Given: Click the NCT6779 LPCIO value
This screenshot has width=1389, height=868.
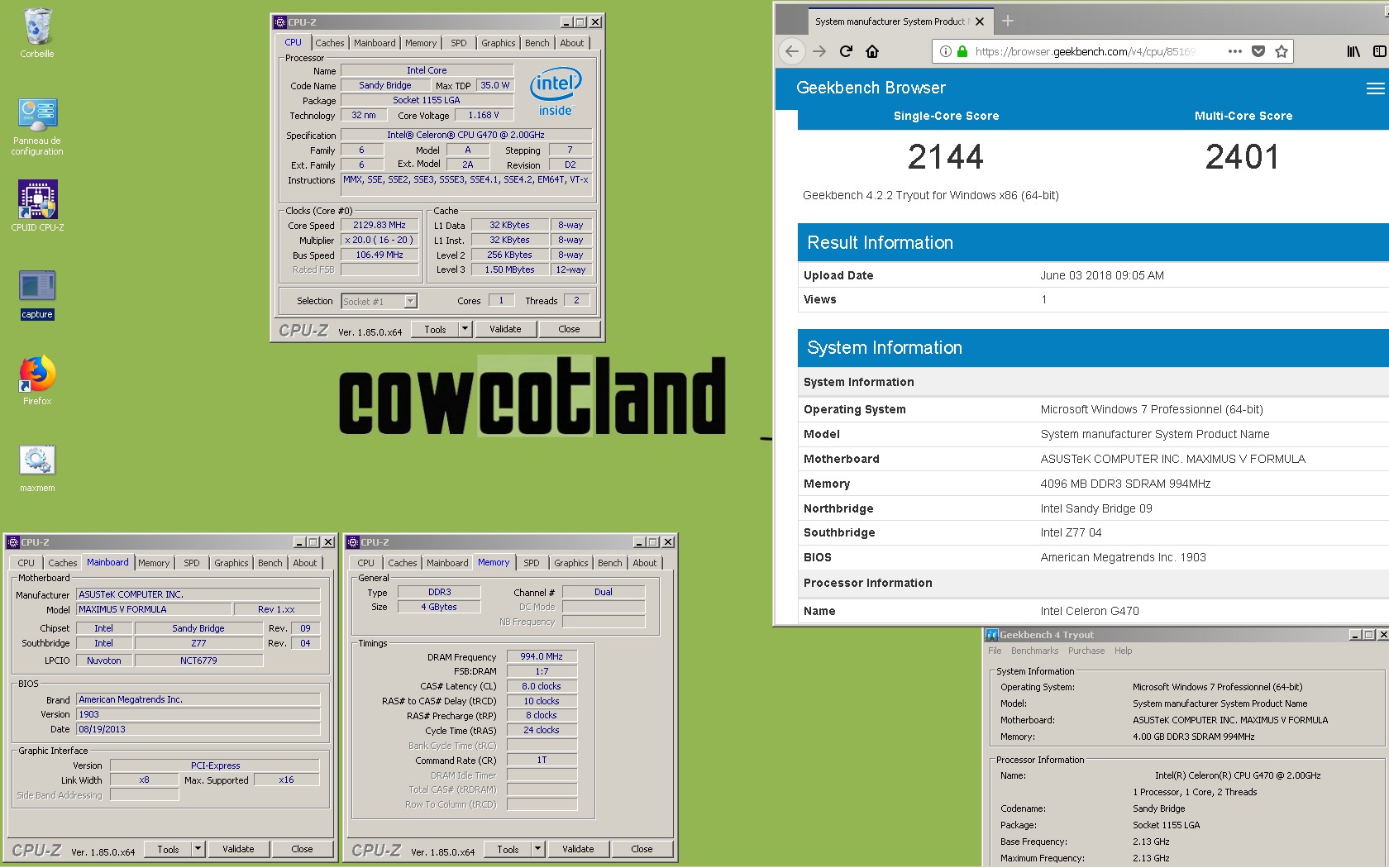Looking at the screenshot, I should tap(198, 661).
